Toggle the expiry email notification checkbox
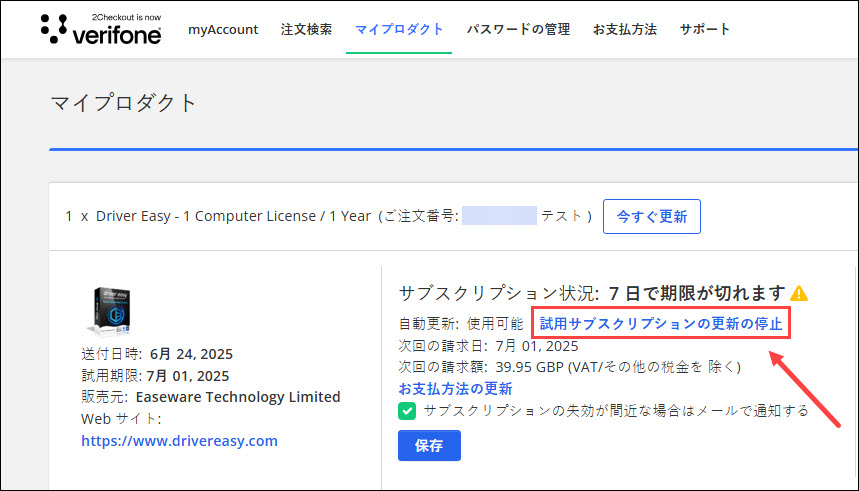The height and width of the screenshot is (491, 859). [x=407, y=411]
